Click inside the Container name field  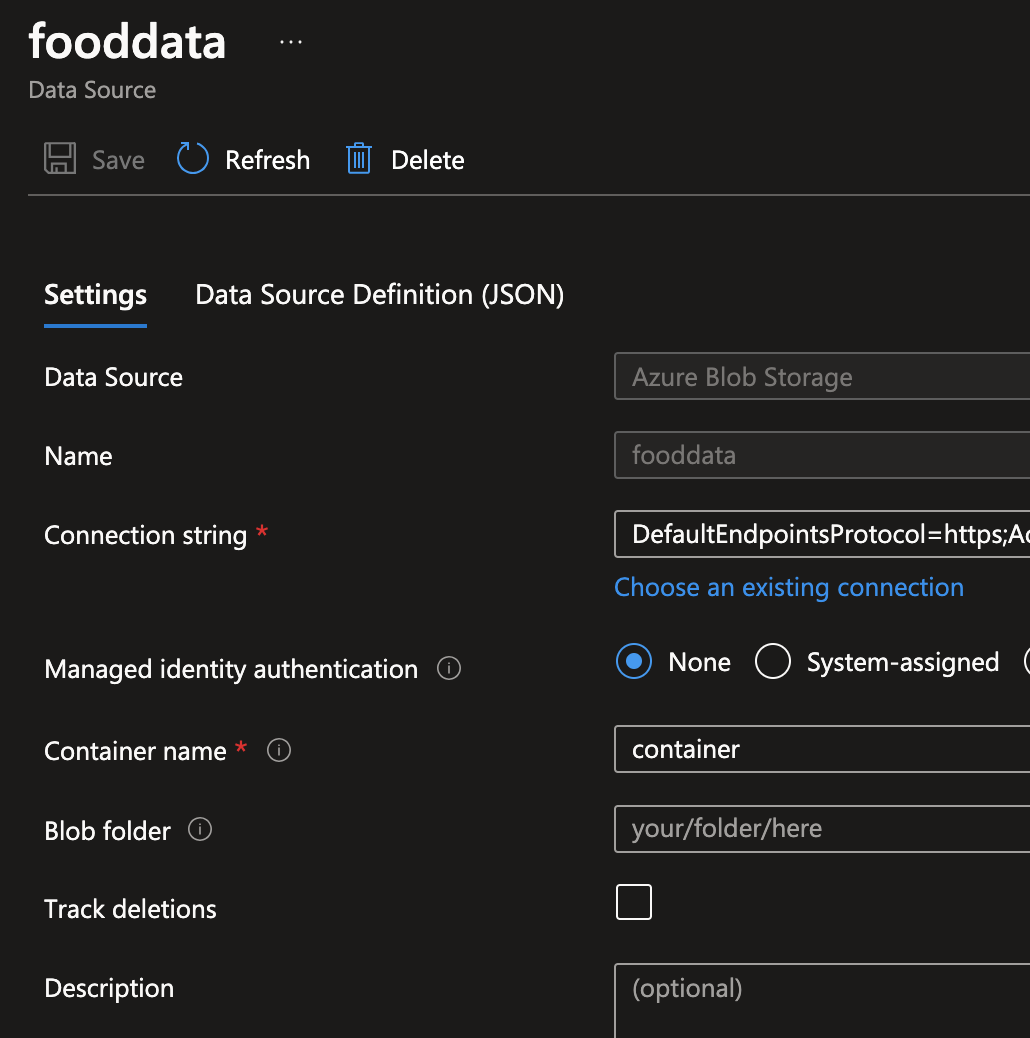pos(820,749)
